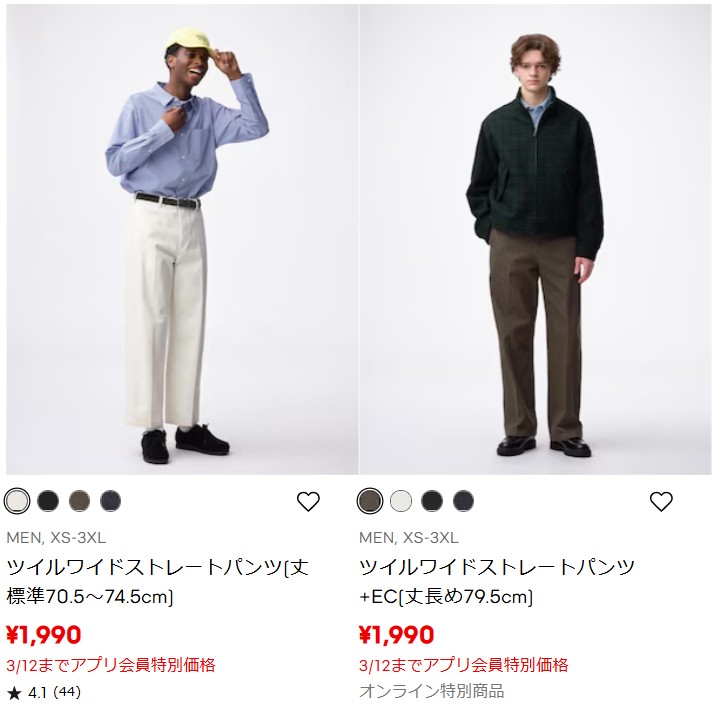Open ツイルワイドストレートパンツ+EC 丈長め product title
Image resolution: width=716 pixels, height=704 pixels.
coord(497,582)
